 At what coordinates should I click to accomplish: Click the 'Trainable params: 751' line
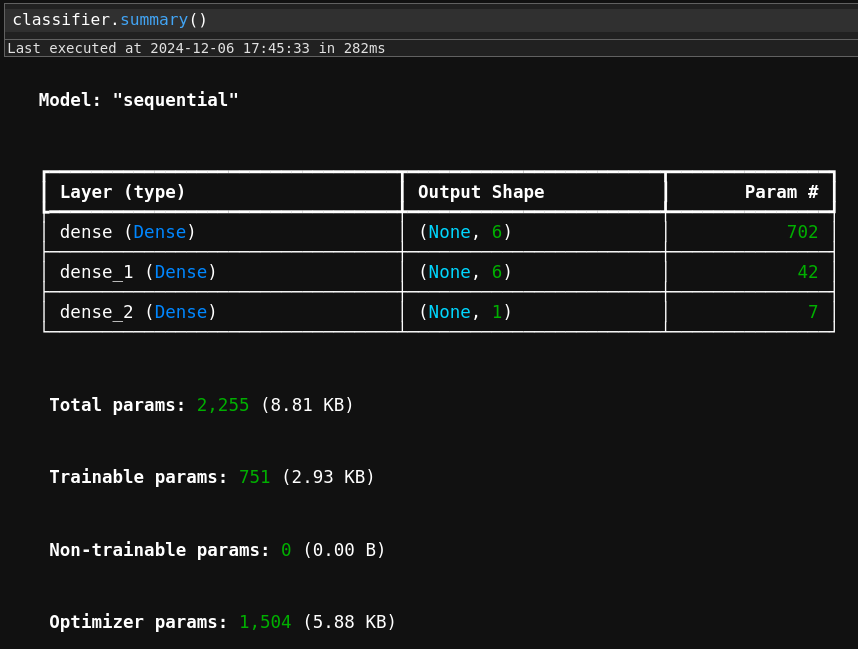212,477
